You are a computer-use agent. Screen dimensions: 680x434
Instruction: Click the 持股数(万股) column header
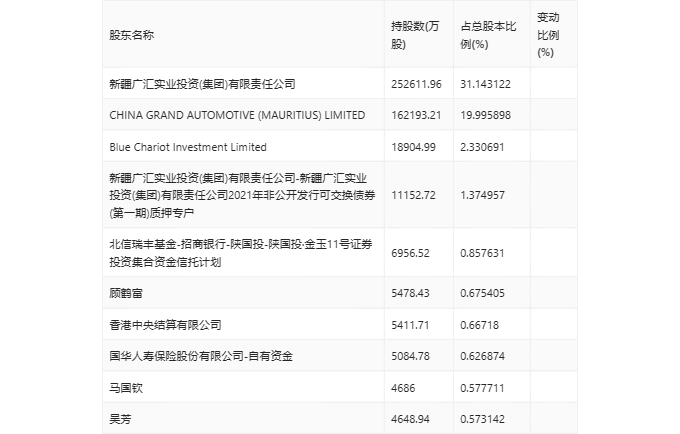click(415, 35)
